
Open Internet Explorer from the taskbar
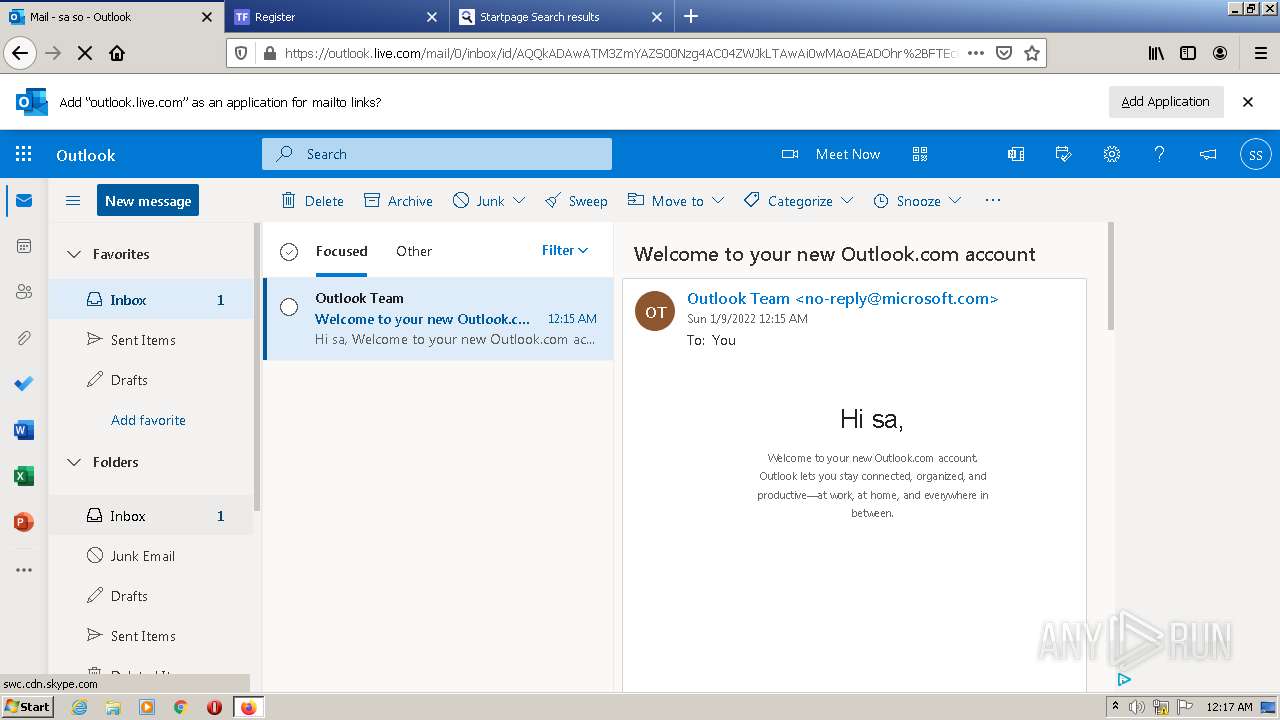click(x=79, y=707)
